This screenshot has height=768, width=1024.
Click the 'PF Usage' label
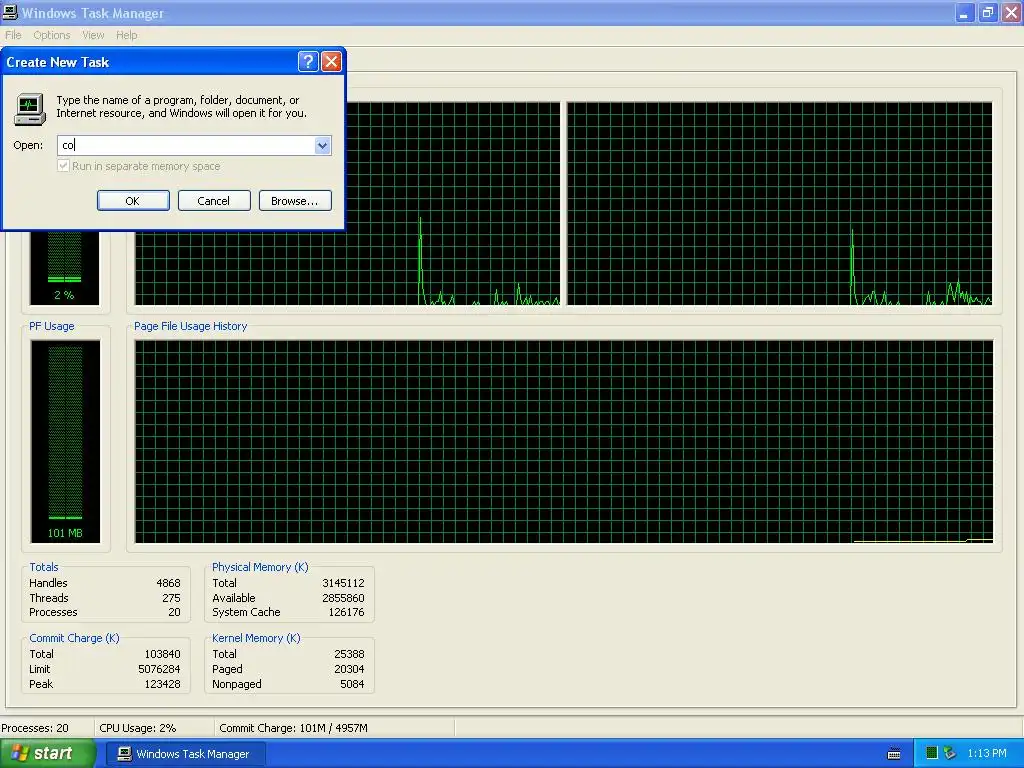[x=52, y=326]
